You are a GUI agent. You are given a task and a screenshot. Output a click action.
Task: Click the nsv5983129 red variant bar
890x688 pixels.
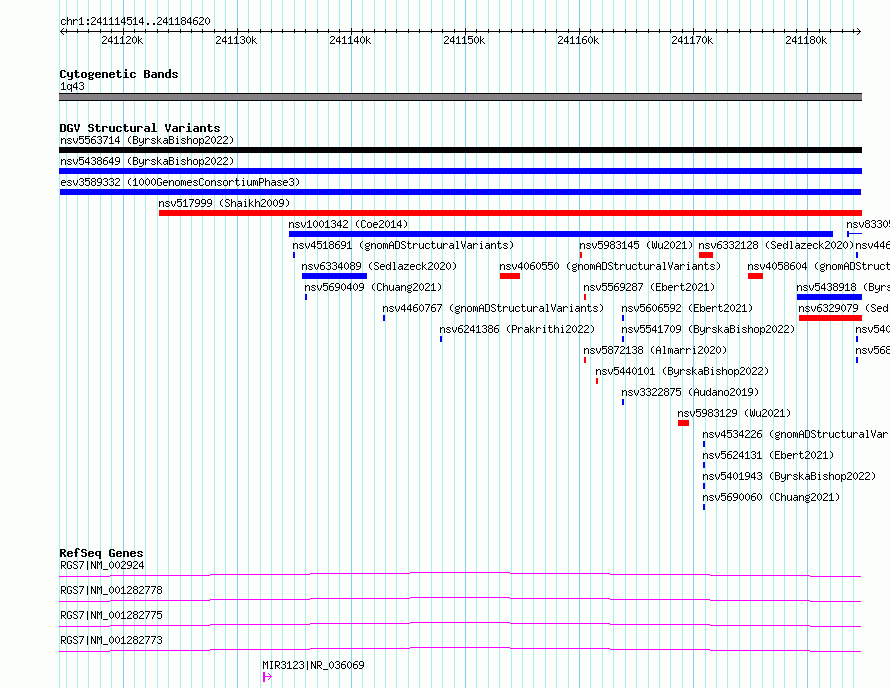(683, 423)
